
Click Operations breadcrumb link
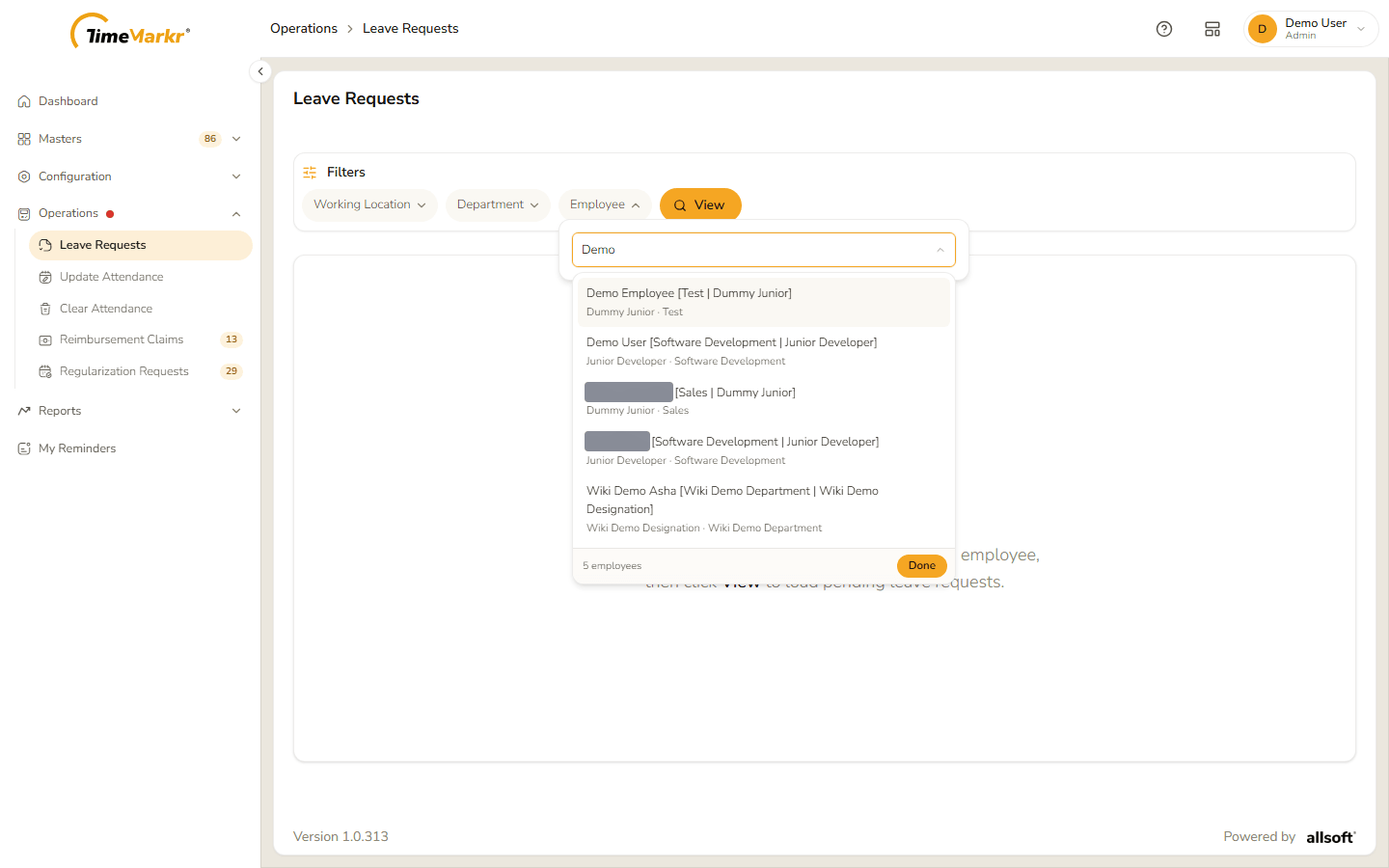pos(304,29)
